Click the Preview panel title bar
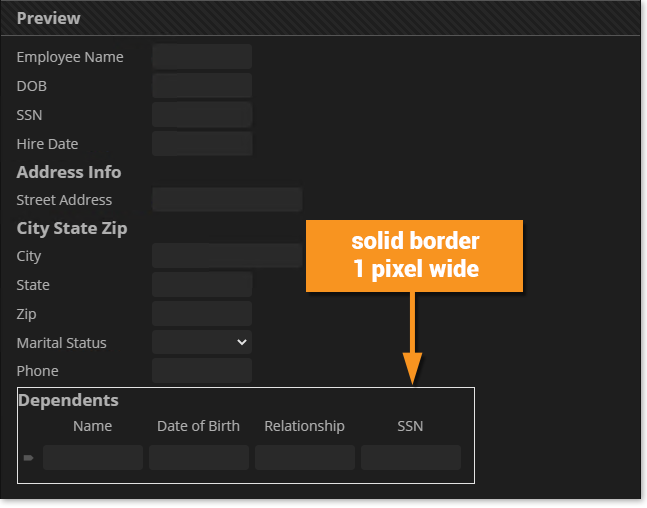Viewport: 647px width, 508px height. coord(320,18)
